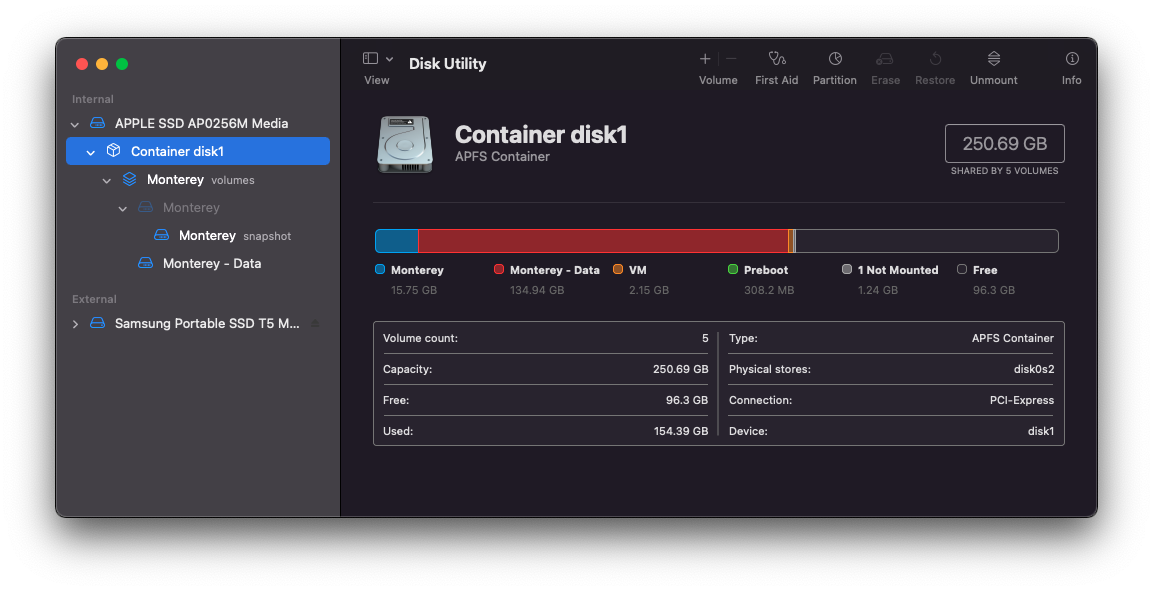Click the Physical stores value disk0s2
The width and height of the screenshot is (1153, 591).
[1034, 369]
